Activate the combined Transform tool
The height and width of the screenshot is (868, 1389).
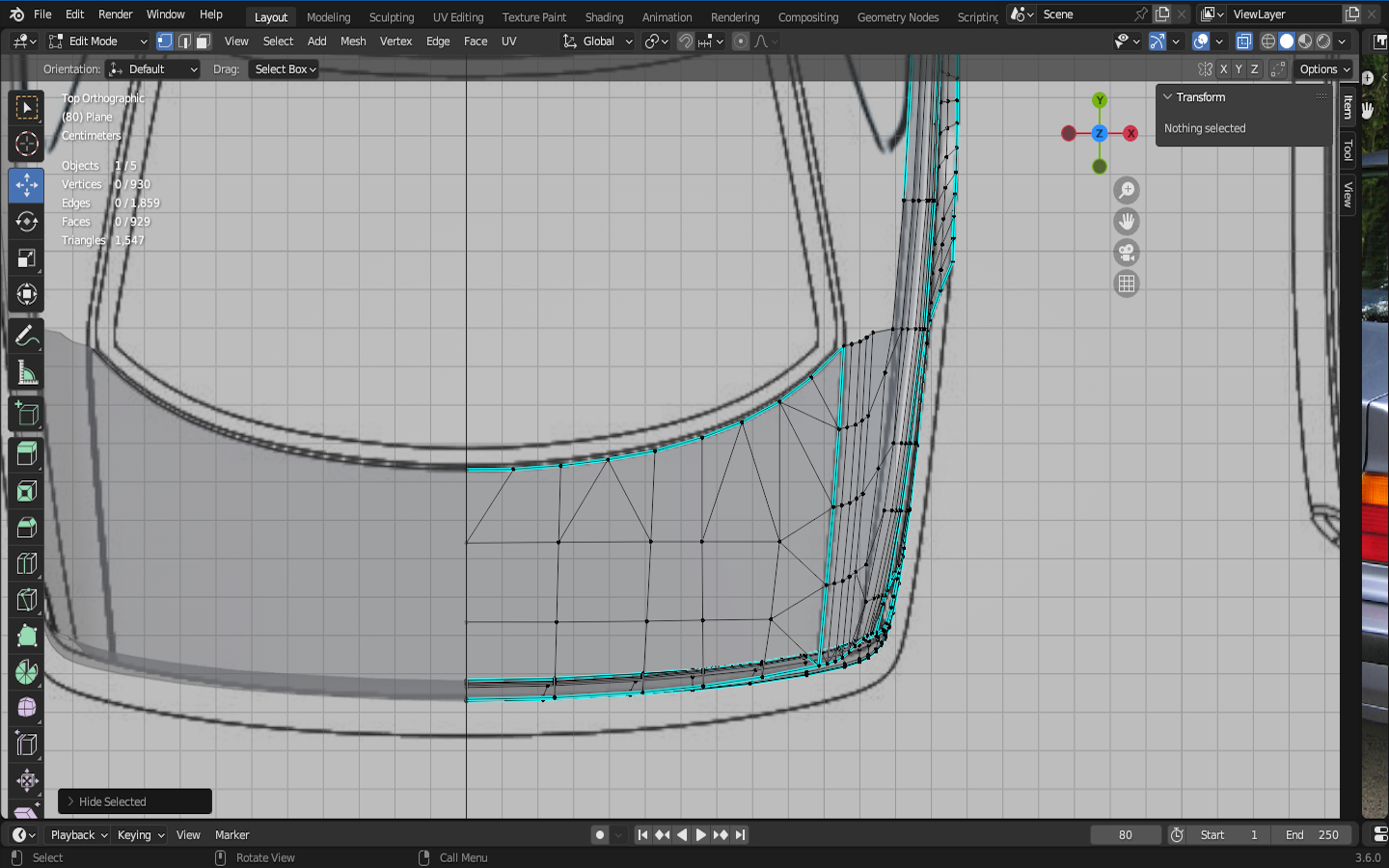click(27, 294)
